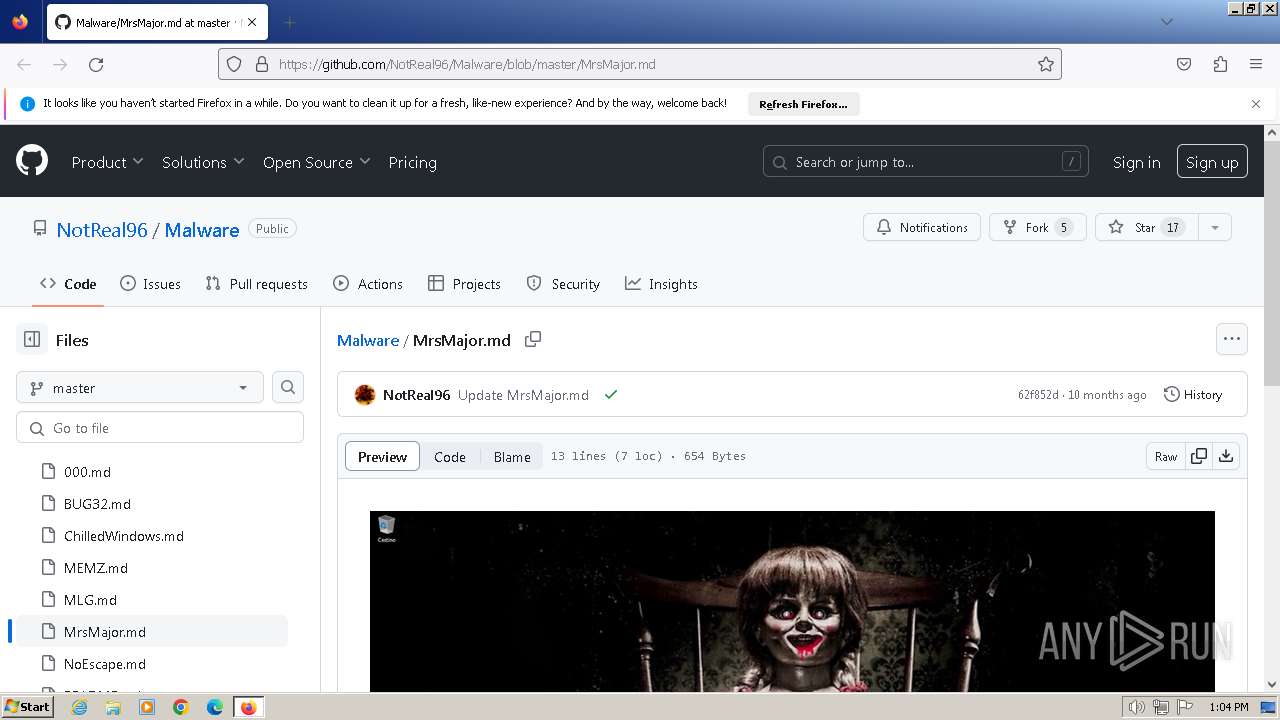Open MEMZ.md in file tree
Image resolution: width=1280 pixels, height=720 pixels.
click(x=96, y=568)
